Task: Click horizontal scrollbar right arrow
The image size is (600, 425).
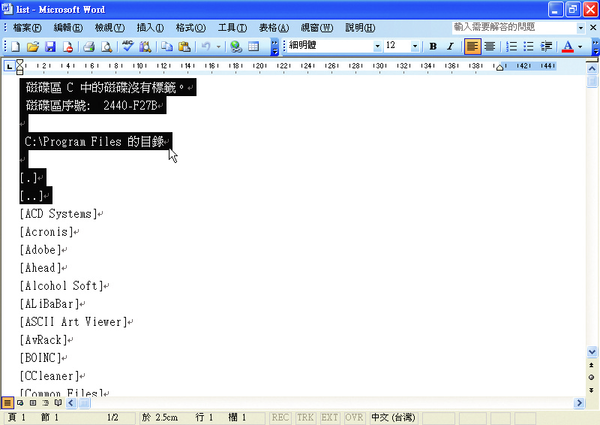Action: [x=579, y=403]
